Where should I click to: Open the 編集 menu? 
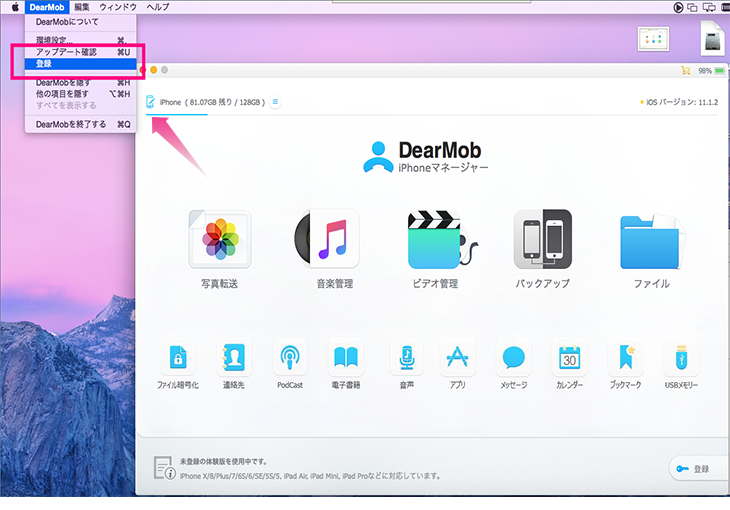[x=82, y=7]
